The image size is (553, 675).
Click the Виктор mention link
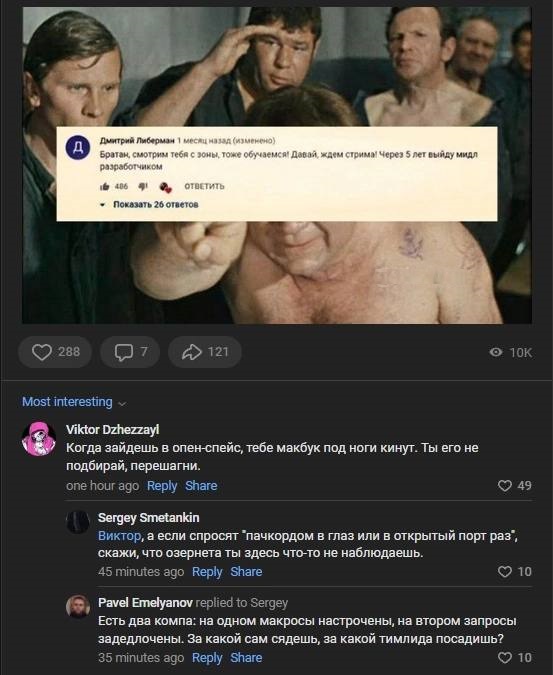click(119, 536)
